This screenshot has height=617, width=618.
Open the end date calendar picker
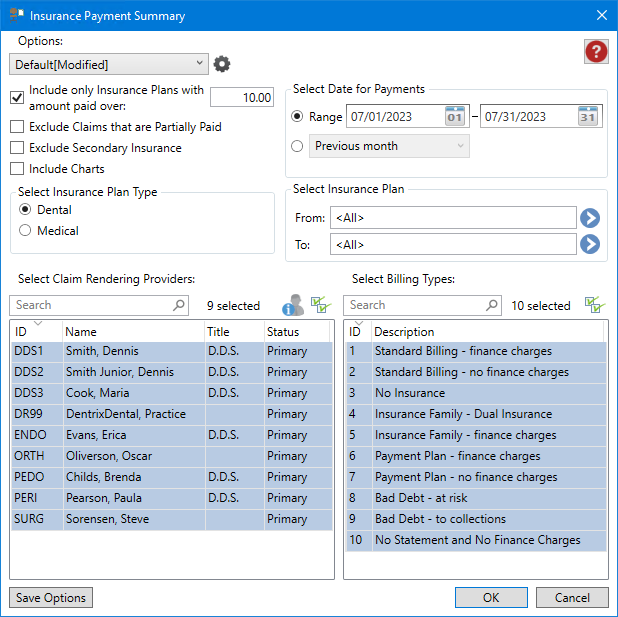(588, 117)
